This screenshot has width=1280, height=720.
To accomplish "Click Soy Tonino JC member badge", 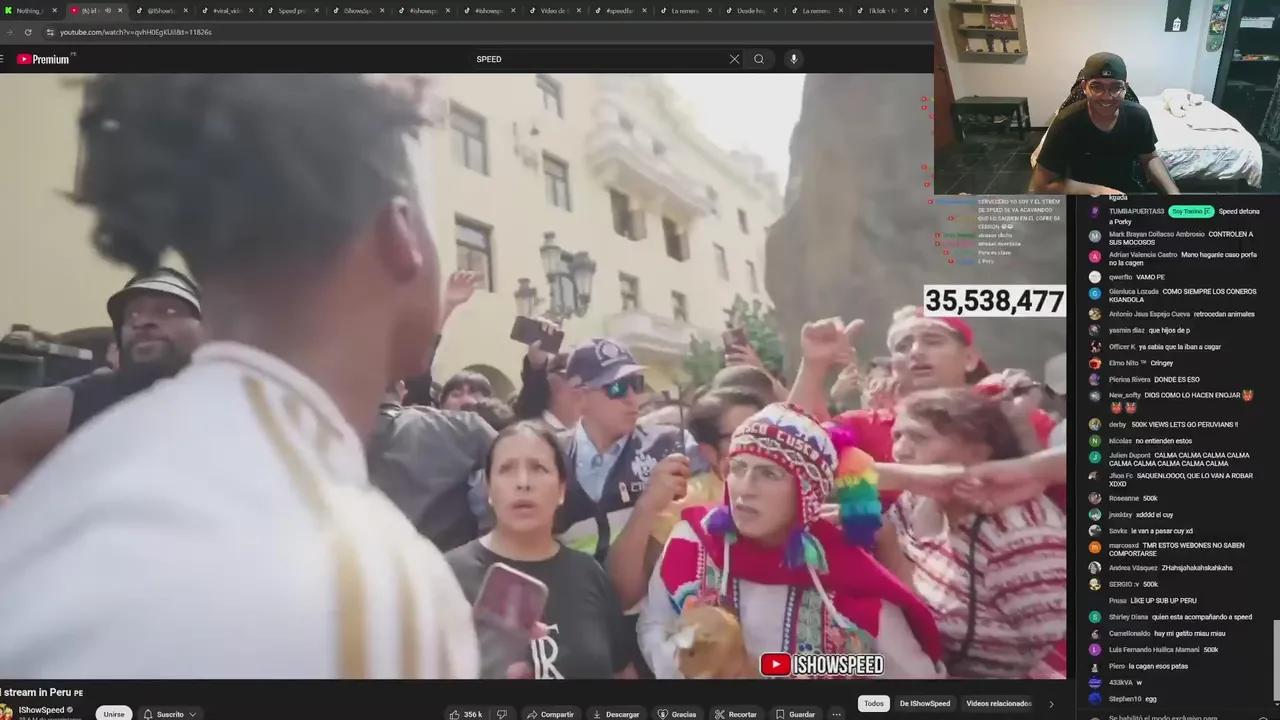I will [x=1192, y=211].
